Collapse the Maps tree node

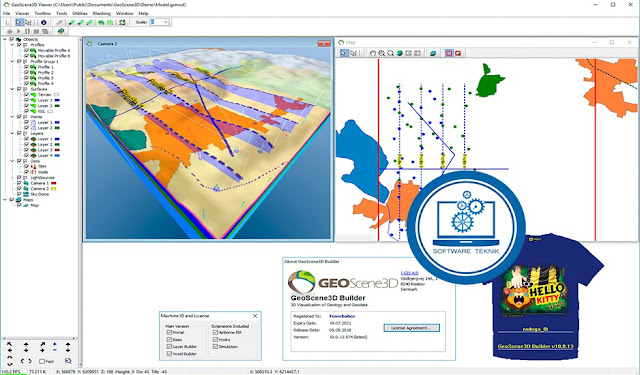[x=5, y=200]
